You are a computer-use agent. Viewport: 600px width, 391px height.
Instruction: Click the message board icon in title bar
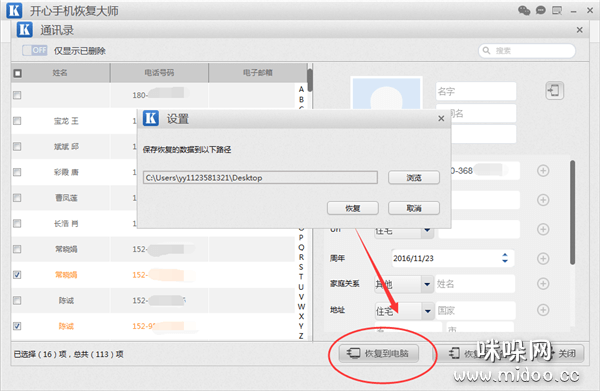(x=557, y=10)
